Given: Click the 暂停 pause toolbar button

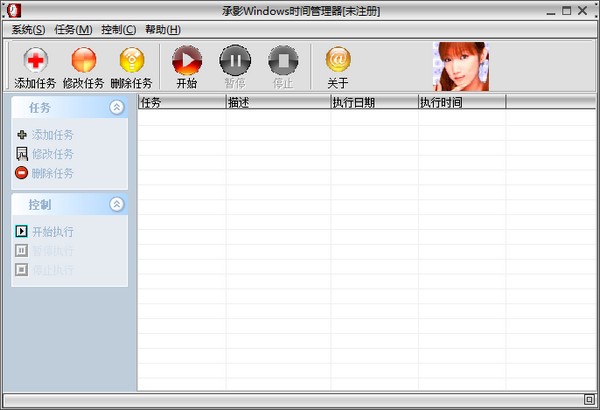Looking at the screenshot, I should (235, 60).
